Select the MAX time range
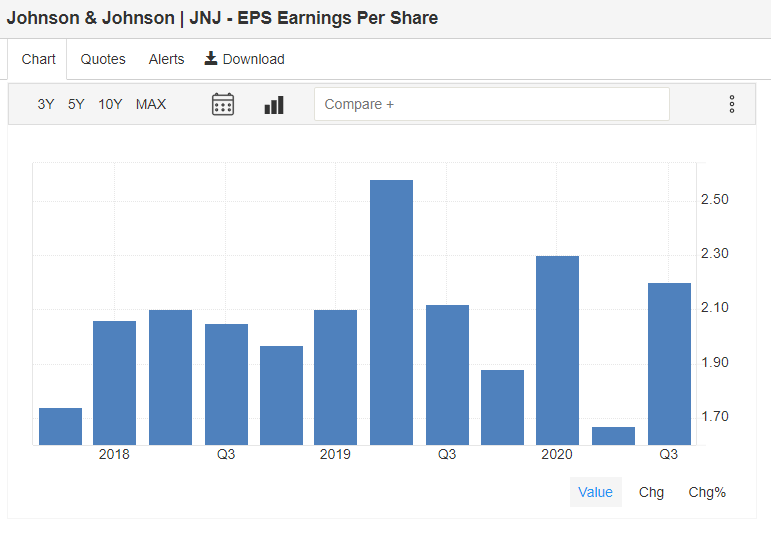 (151, 104)
